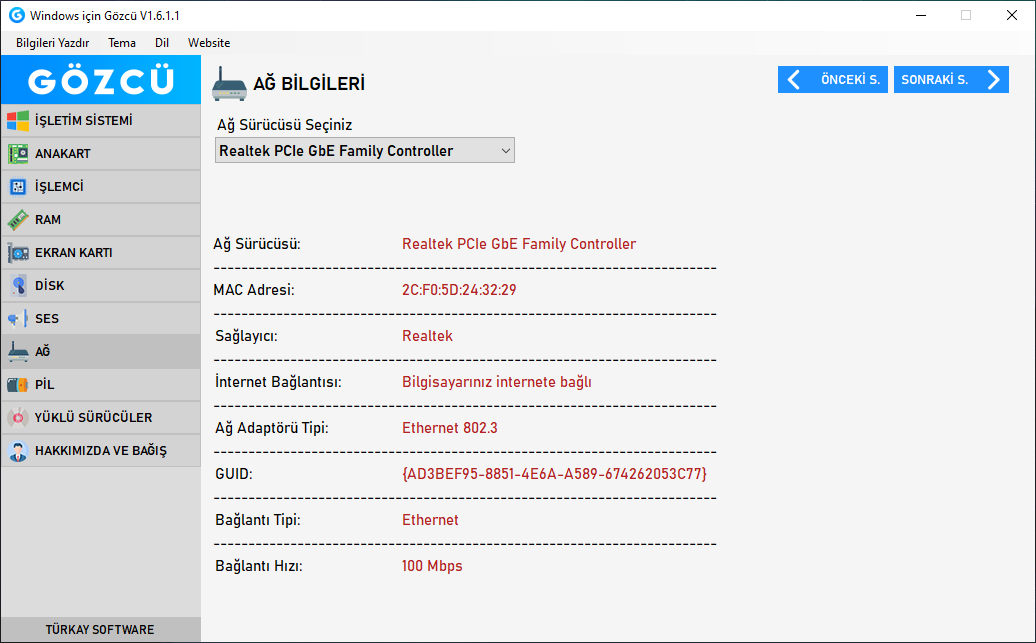Screen dimensions: 1036x643
Task: Click the Sağlayıcı label
Action: tap(246, 336)
